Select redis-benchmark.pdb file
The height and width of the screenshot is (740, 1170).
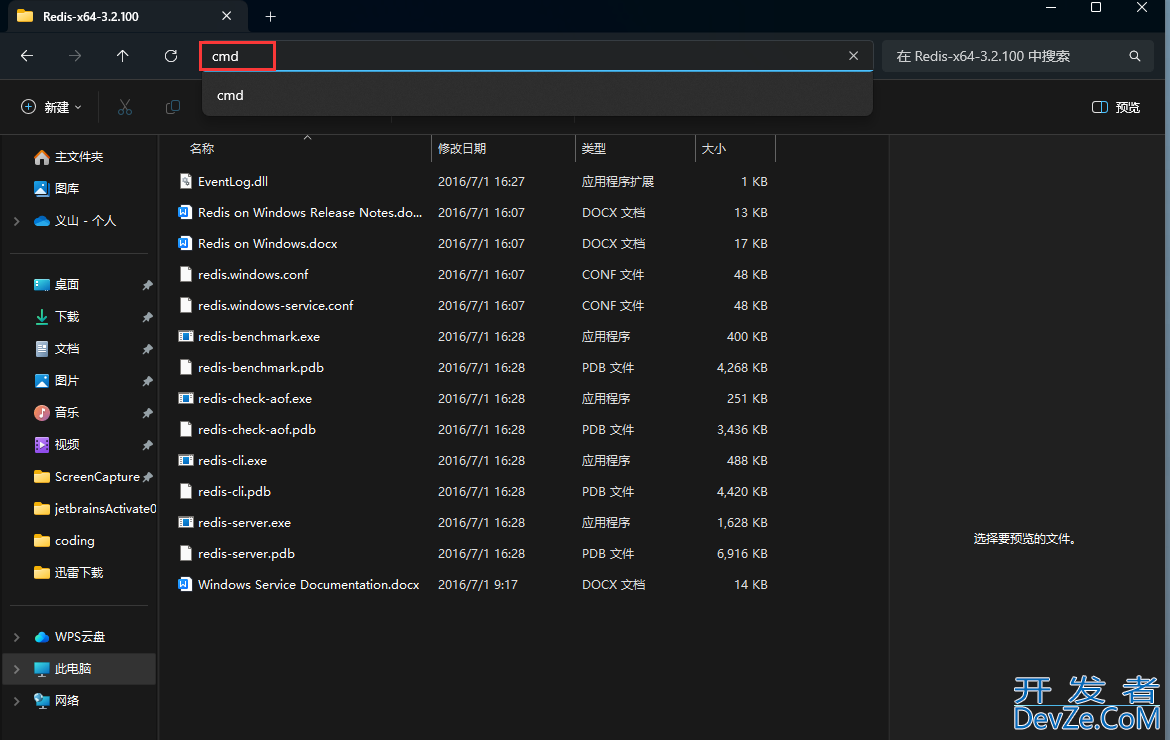tap(260, 368)
